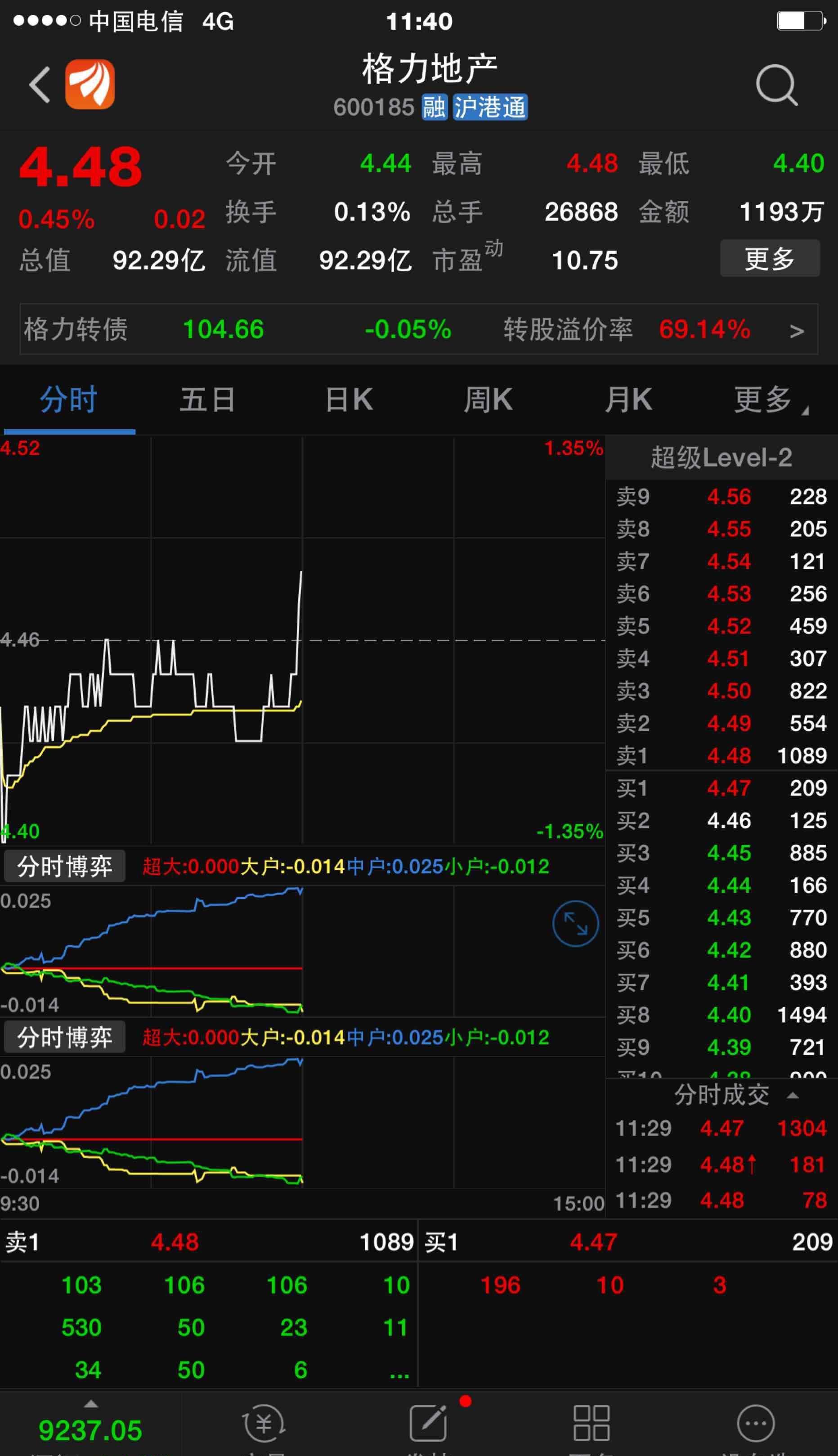Open the trade yen icon
This screenshot has height=1456, width=838.
coord(263,1423)
